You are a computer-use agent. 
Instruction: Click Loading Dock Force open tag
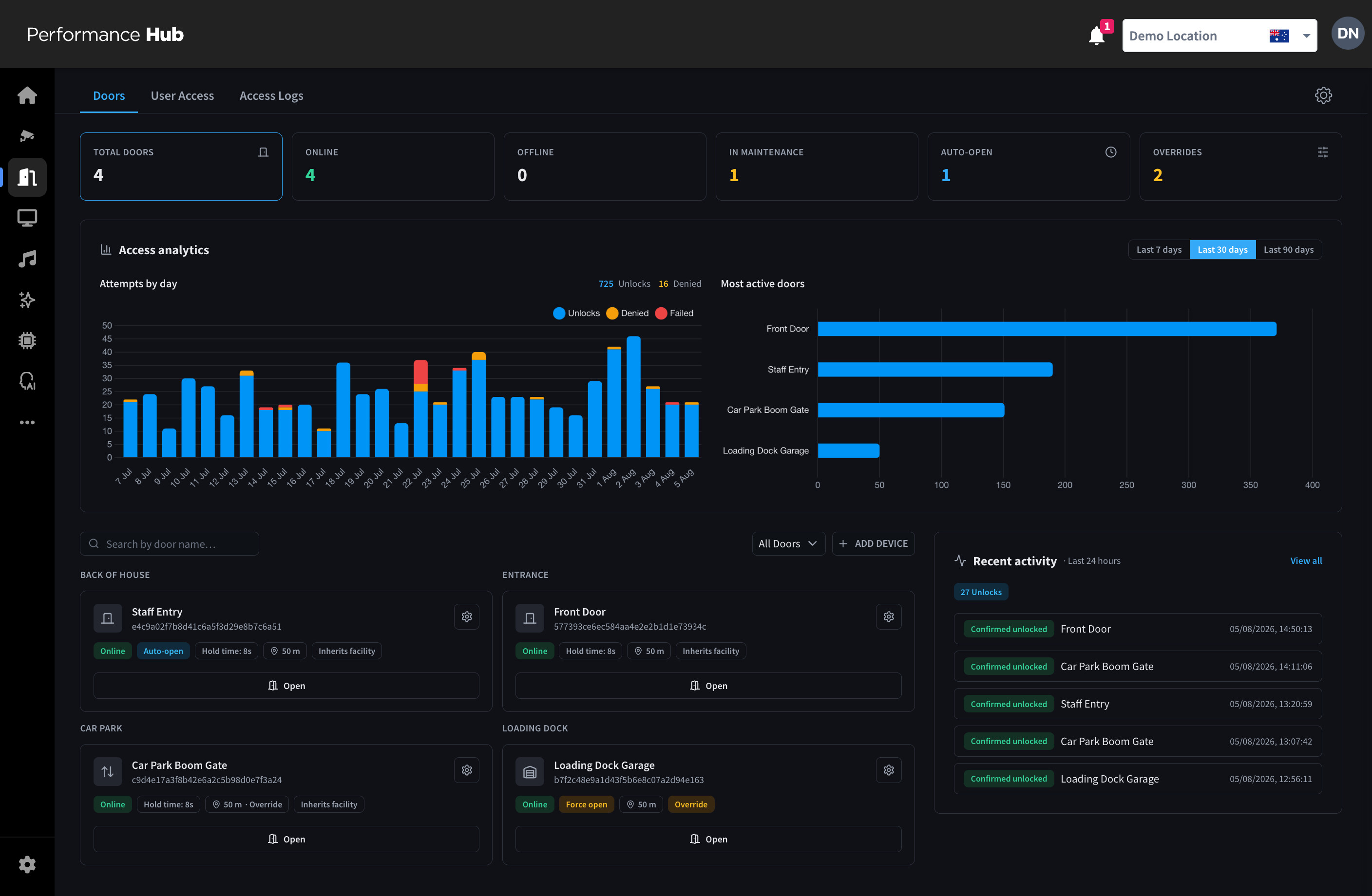click(586, 804)
